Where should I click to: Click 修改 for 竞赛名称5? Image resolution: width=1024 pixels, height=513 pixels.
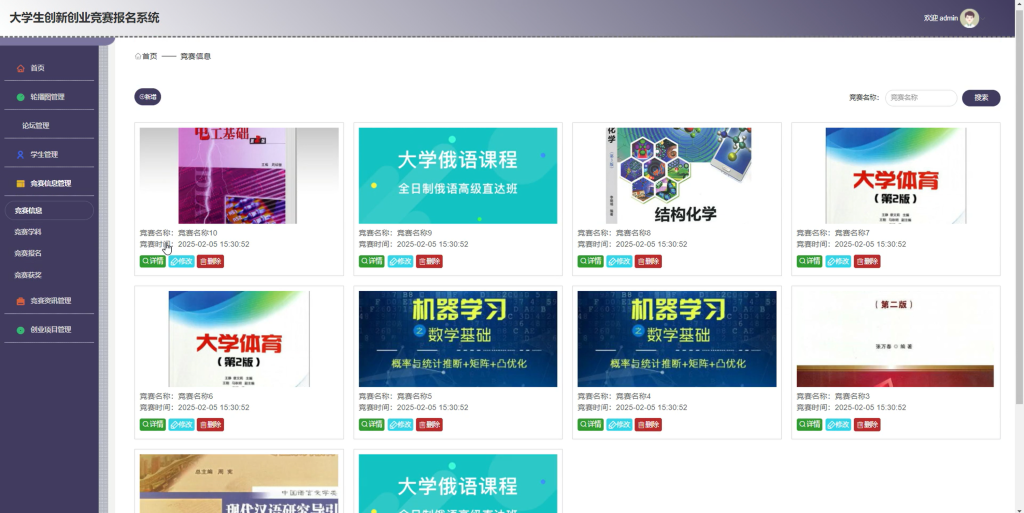coord(400,424)
